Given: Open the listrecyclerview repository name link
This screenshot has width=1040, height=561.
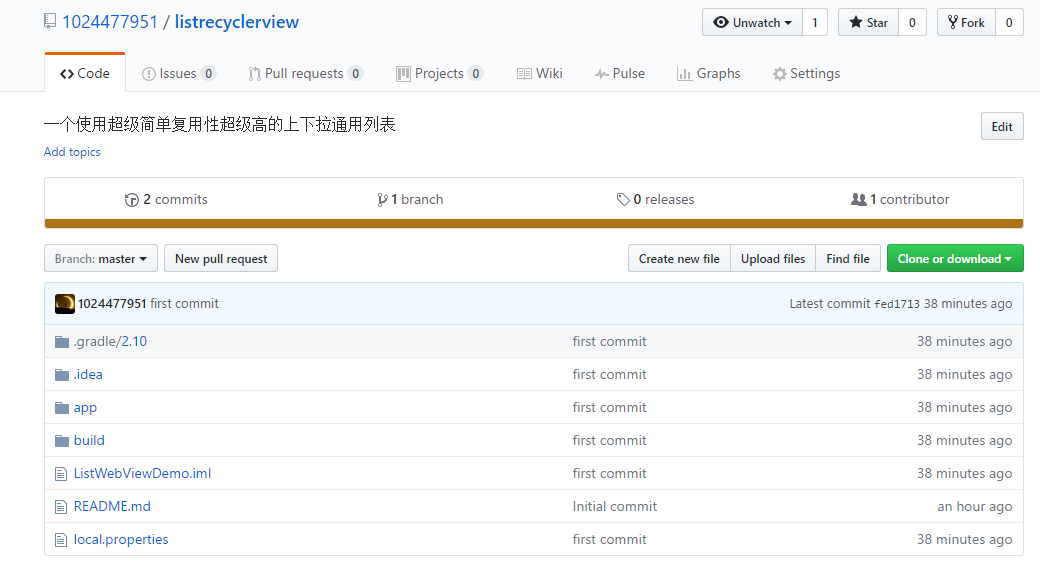Looking at the screenshot, I should click(x=237, y=22).
